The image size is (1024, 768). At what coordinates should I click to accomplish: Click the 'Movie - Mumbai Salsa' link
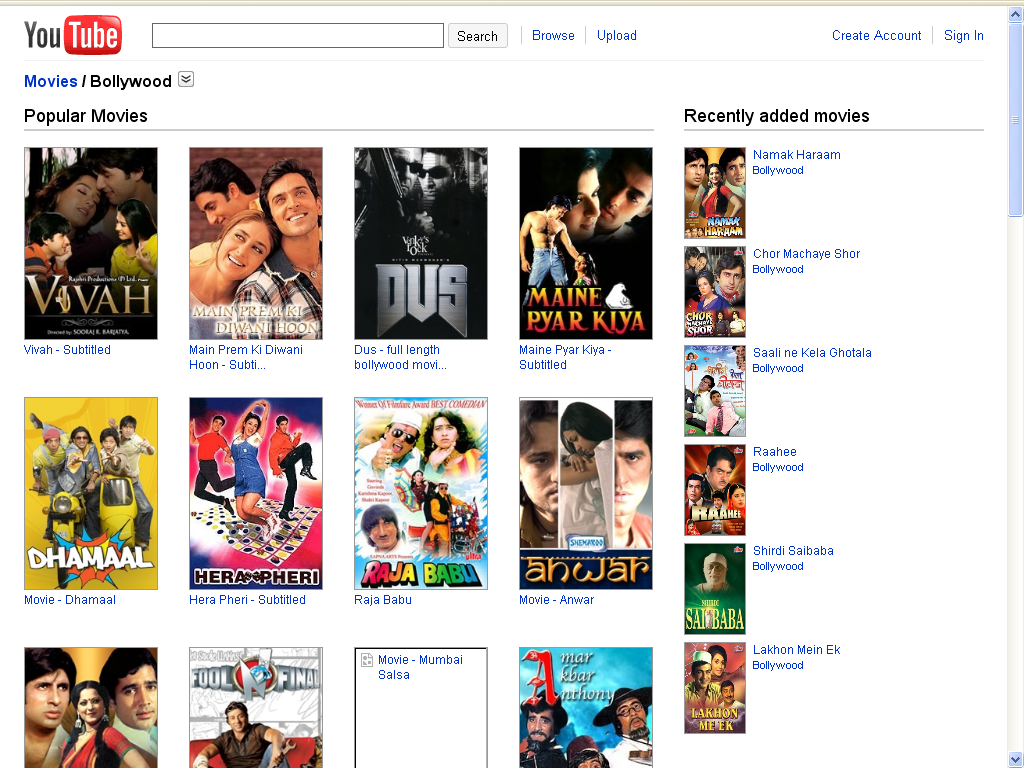click(420, 667)
